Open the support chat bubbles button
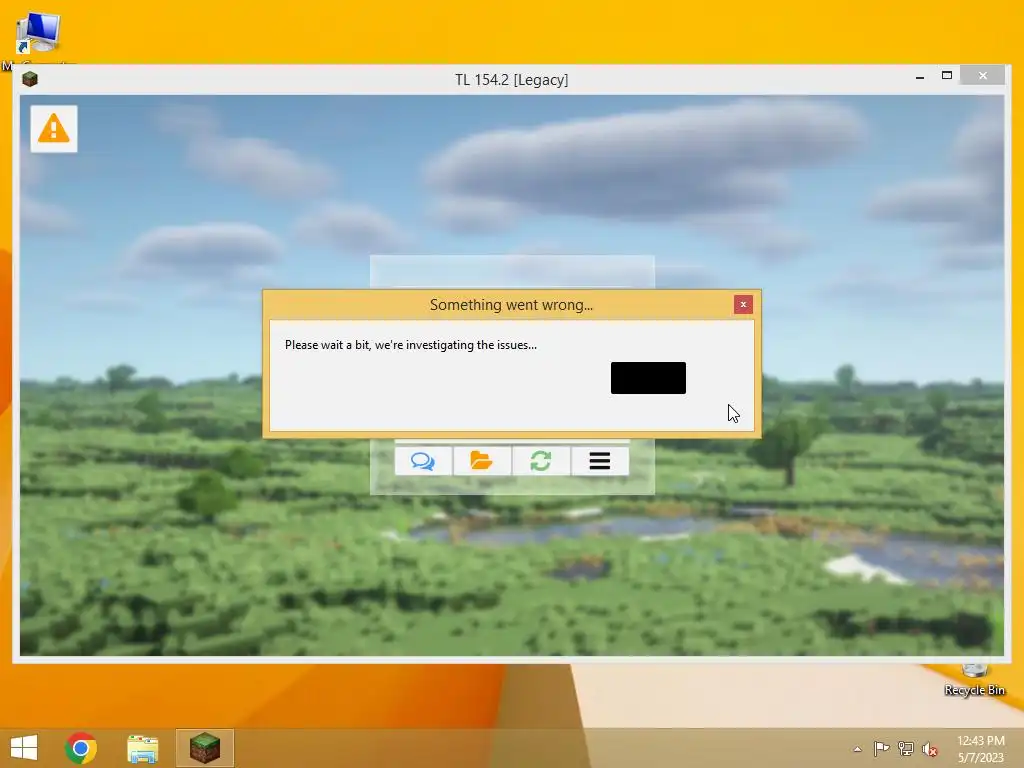Screen dimensions: 1024x768 423,461
